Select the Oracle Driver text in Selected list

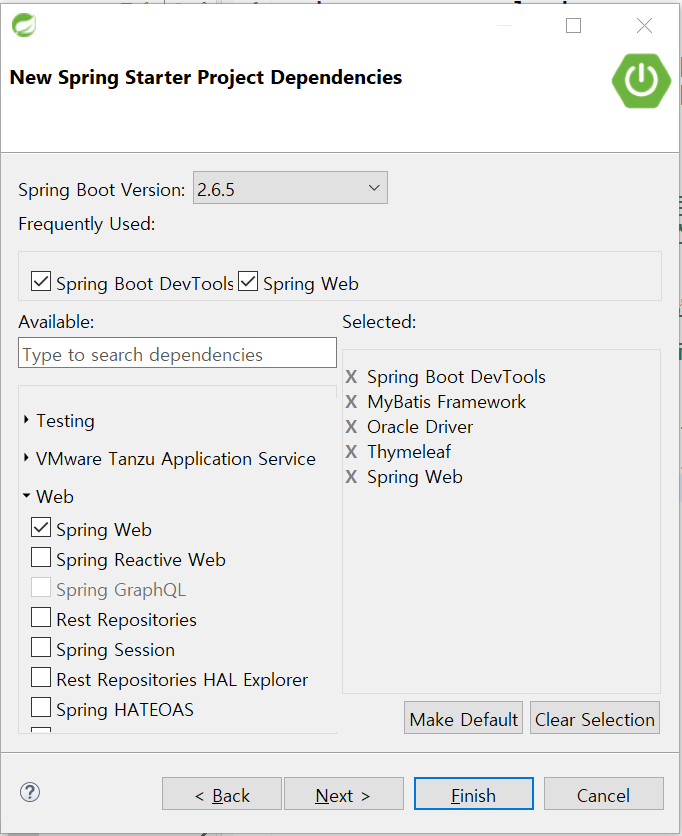point(420,427)
